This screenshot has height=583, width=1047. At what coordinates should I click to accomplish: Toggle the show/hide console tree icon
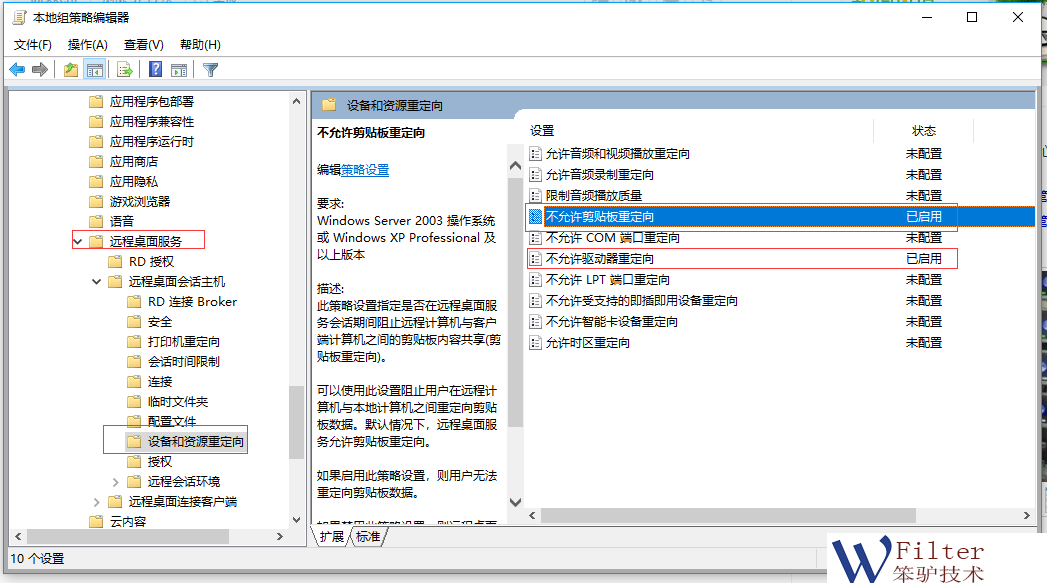95,70
